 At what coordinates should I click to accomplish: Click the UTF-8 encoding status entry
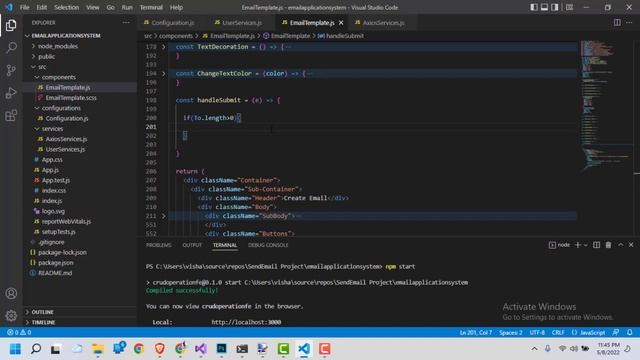point(537,332)
